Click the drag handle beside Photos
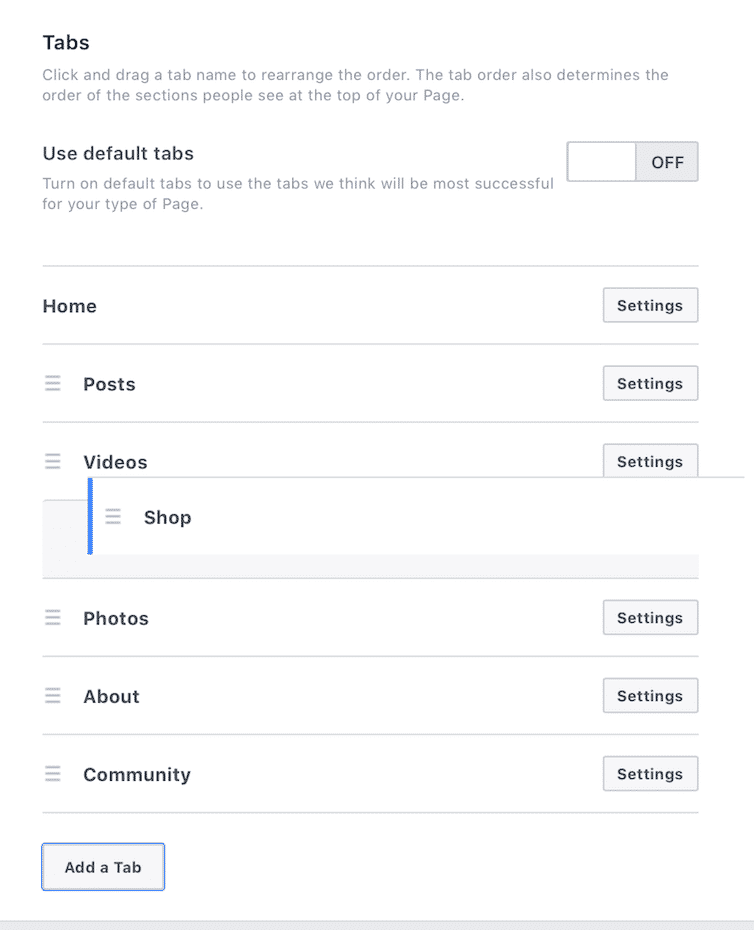754x930 pixels. click(x=53, y=618)
